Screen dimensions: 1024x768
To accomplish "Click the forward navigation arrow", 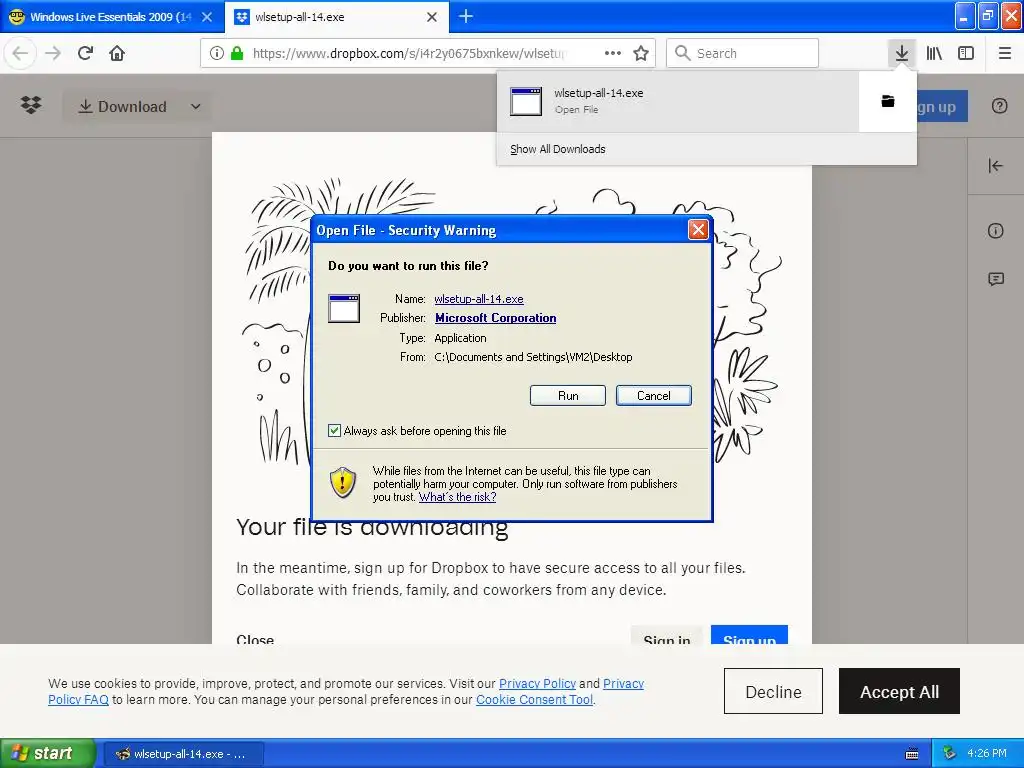I will (53, 53).
